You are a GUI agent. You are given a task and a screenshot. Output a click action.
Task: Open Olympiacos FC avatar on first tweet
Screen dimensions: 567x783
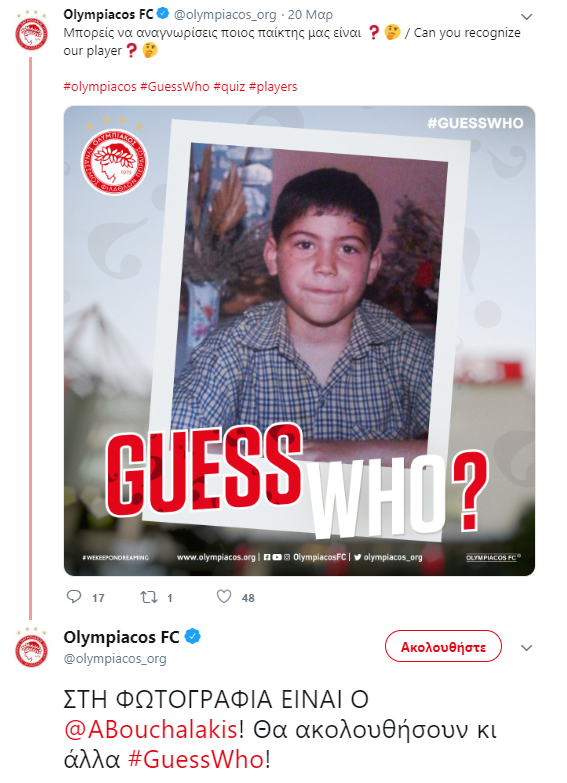[31, 31]
